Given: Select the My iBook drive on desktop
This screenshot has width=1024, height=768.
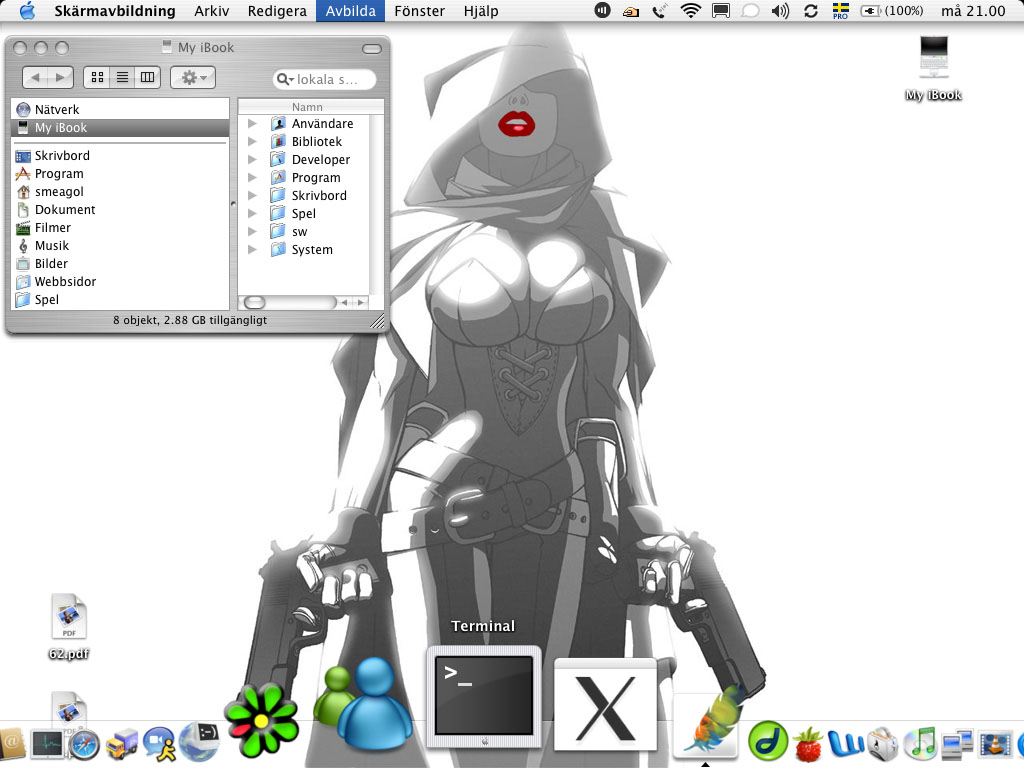Looking at the screenshot, I should [934, 68].
